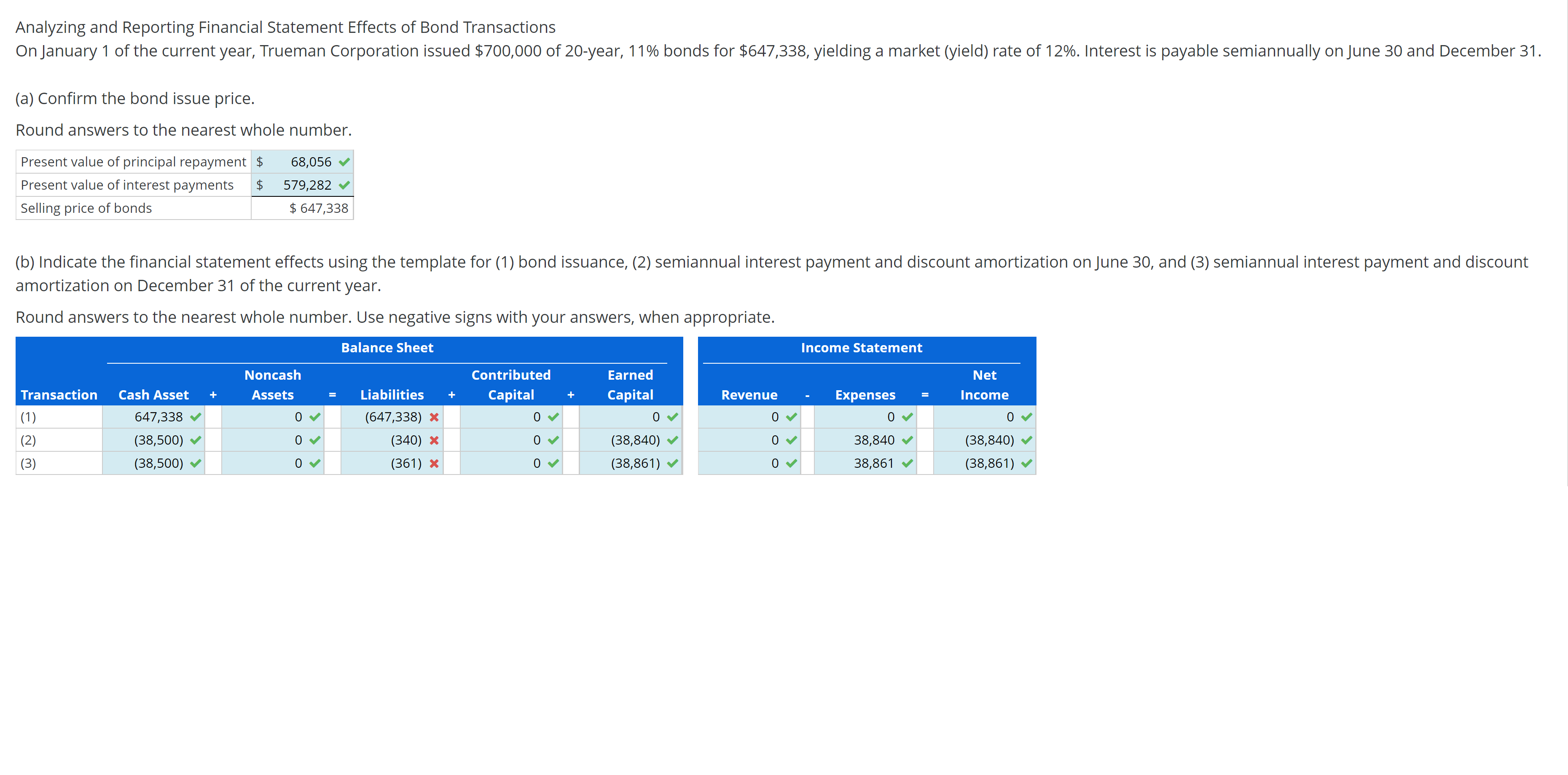1568x775 pixels.
Task: Click Revenue field for transaction (2)
Action: 750,440
